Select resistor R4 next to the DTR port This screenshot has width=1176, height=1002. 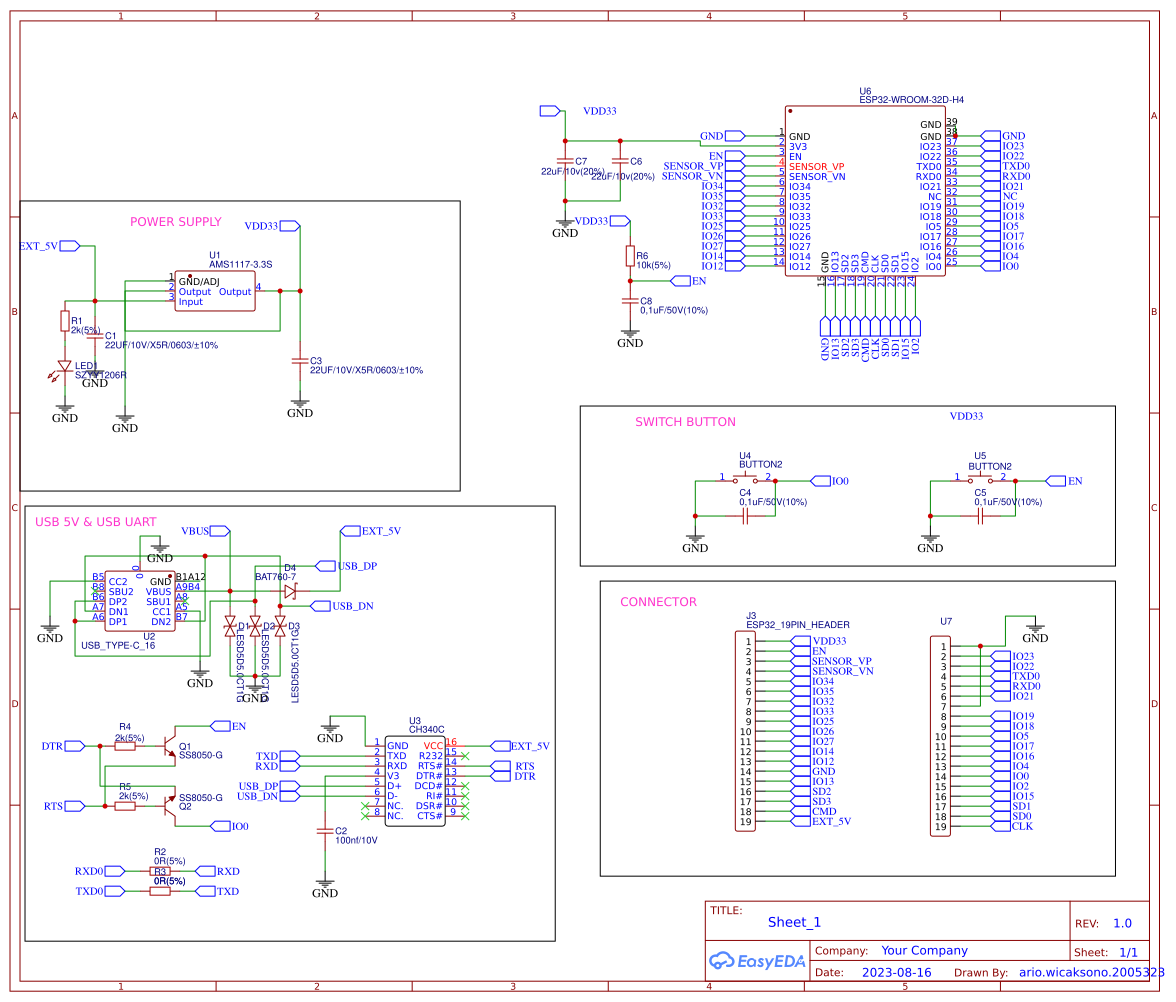(x=125, y=746)
